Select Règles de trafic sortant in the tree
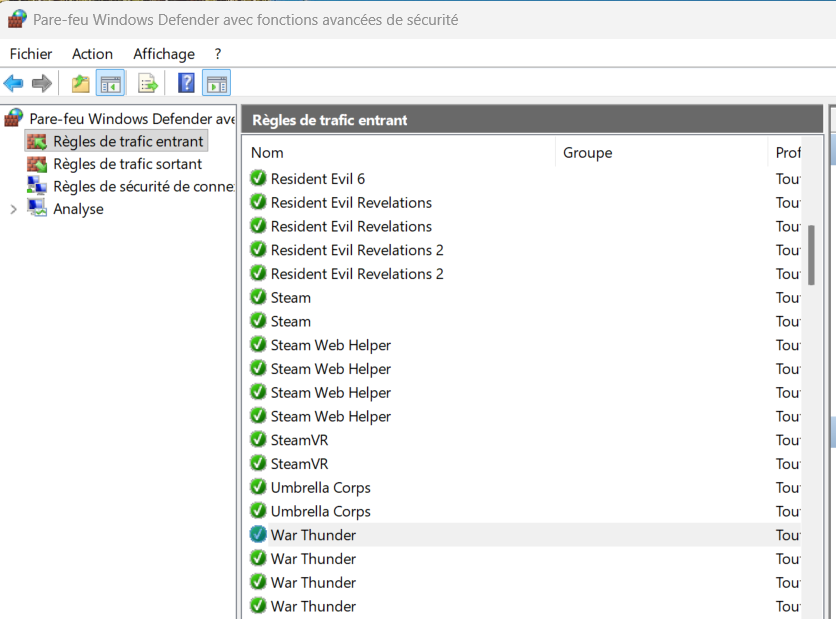This screenshot has width=836, height=619. pos(127,164)
